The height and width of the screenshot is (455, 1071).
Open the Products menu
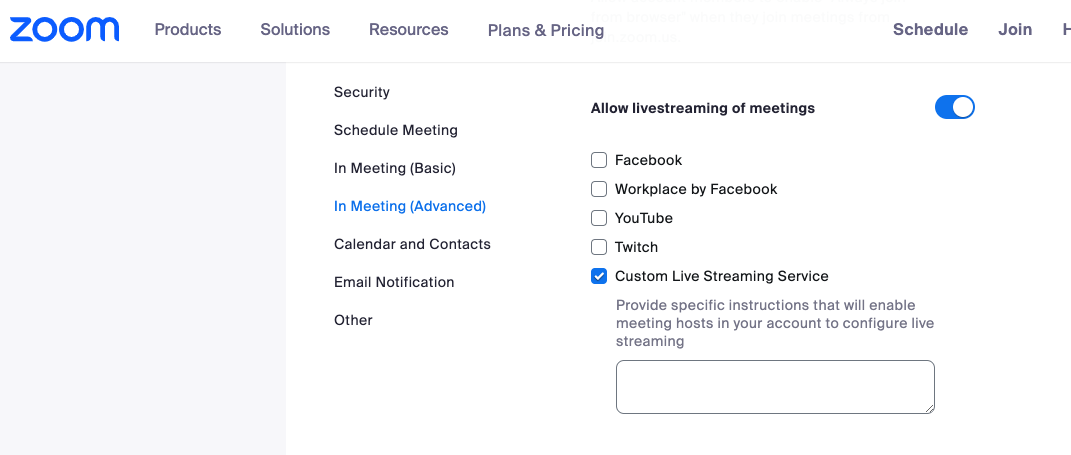188,29
